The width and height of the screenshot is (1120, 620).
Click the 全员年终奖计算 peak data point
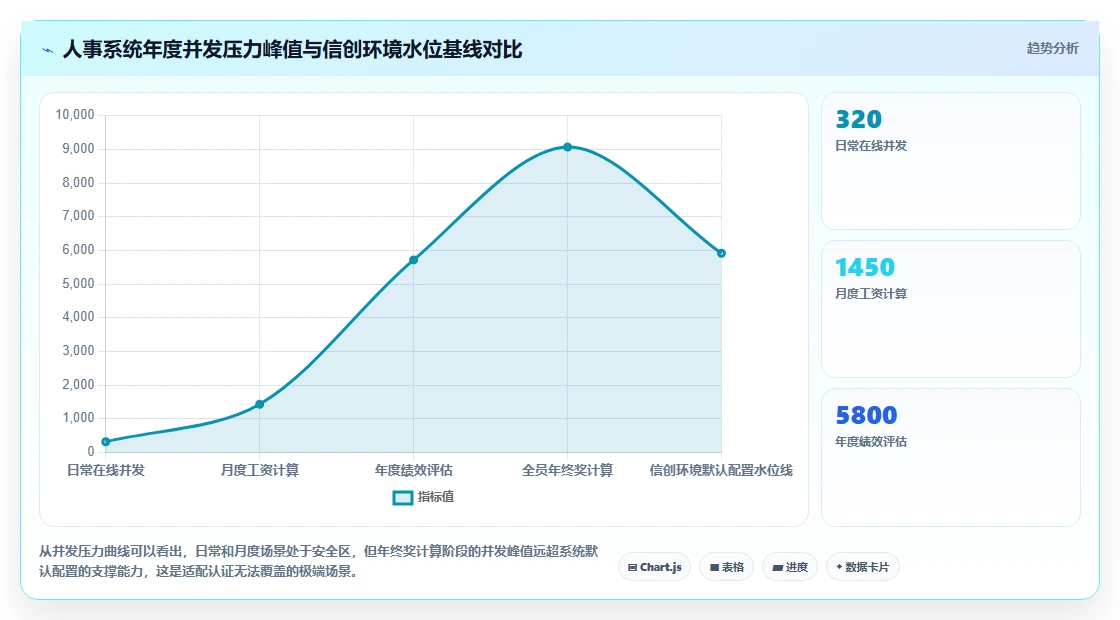click(x=567, y=147)
